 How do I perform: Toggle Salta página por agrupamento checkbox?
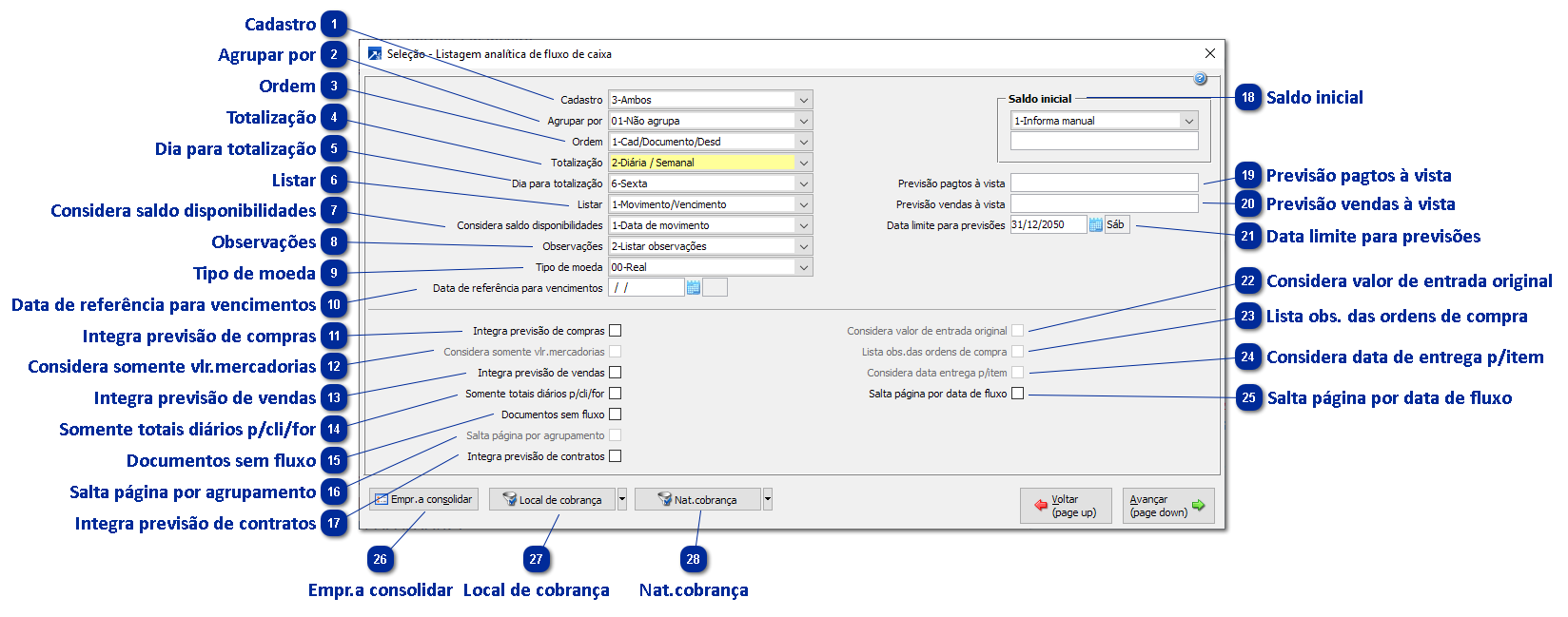tap(615, 435)
